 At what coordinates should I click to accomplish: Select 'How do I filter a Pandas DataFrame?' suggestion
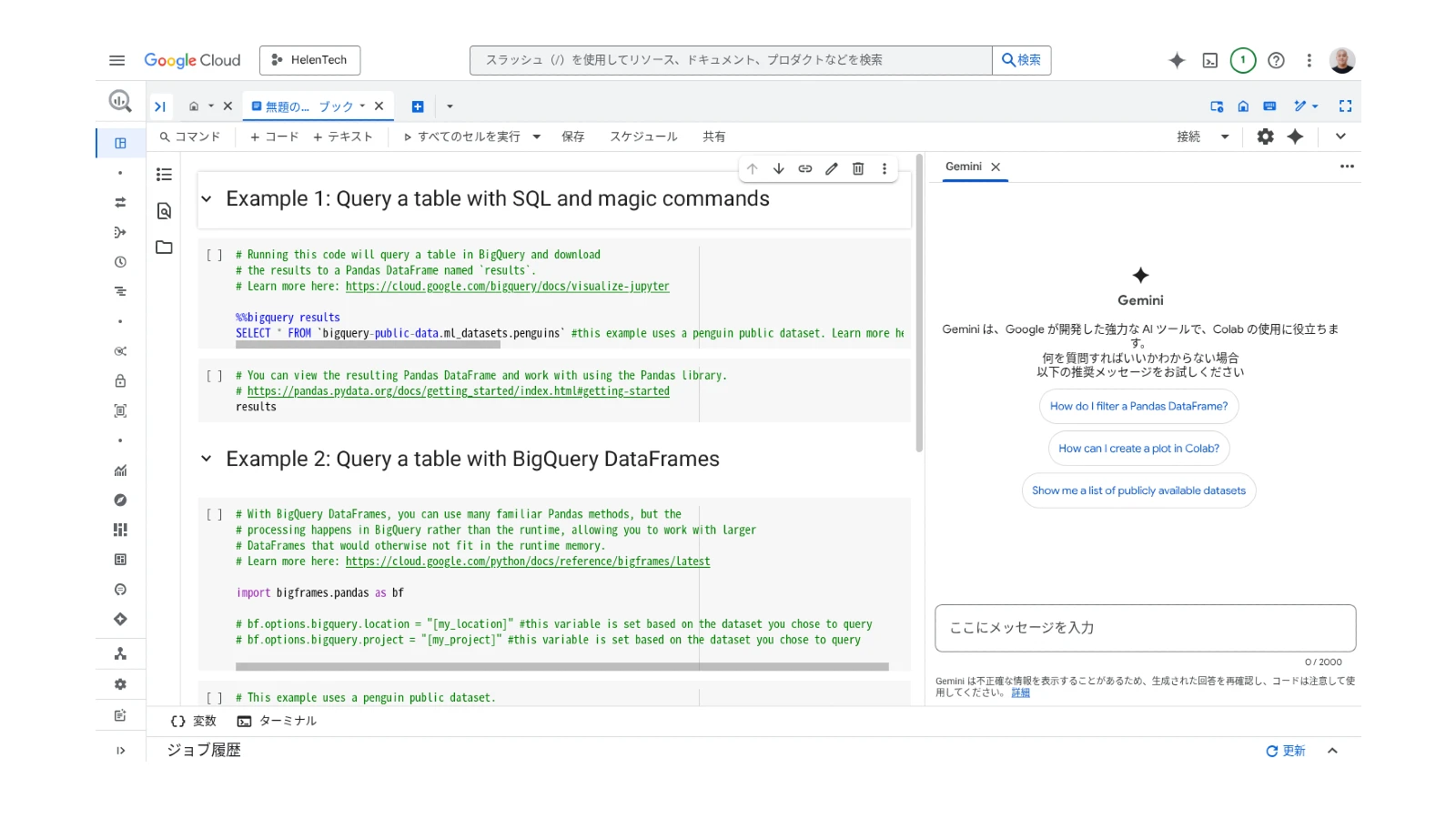coord(1139,406)
